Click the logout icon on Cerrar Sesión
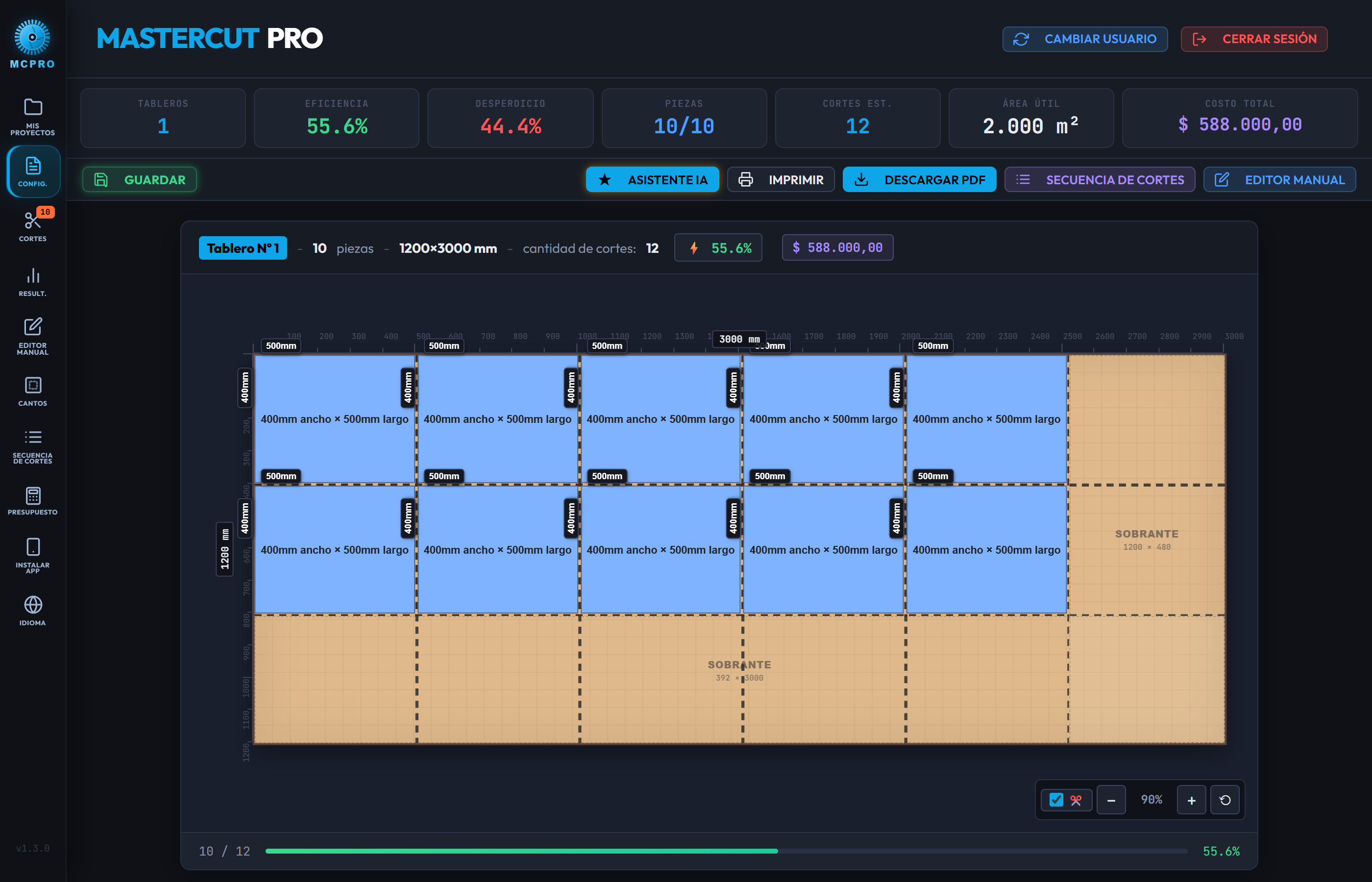The width and height of the screenshot is (1372, 882). (1200, 39)
